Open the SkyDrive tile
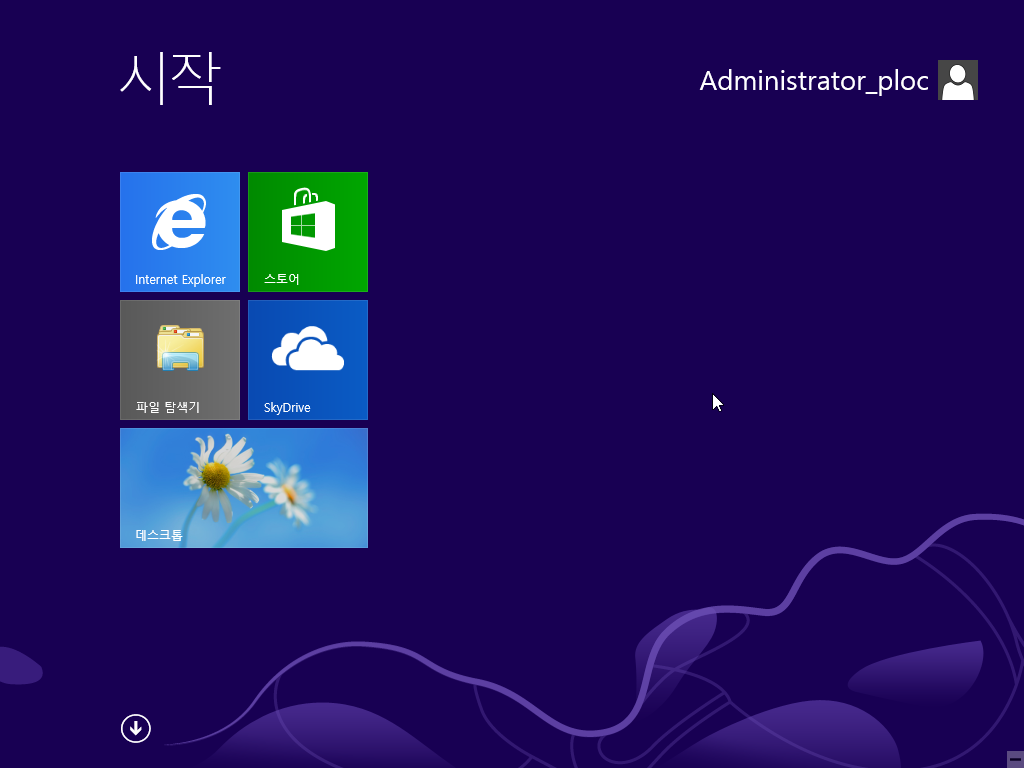Image resolution: width=1024 pixels, height=768 pixels. coord(308,360)
